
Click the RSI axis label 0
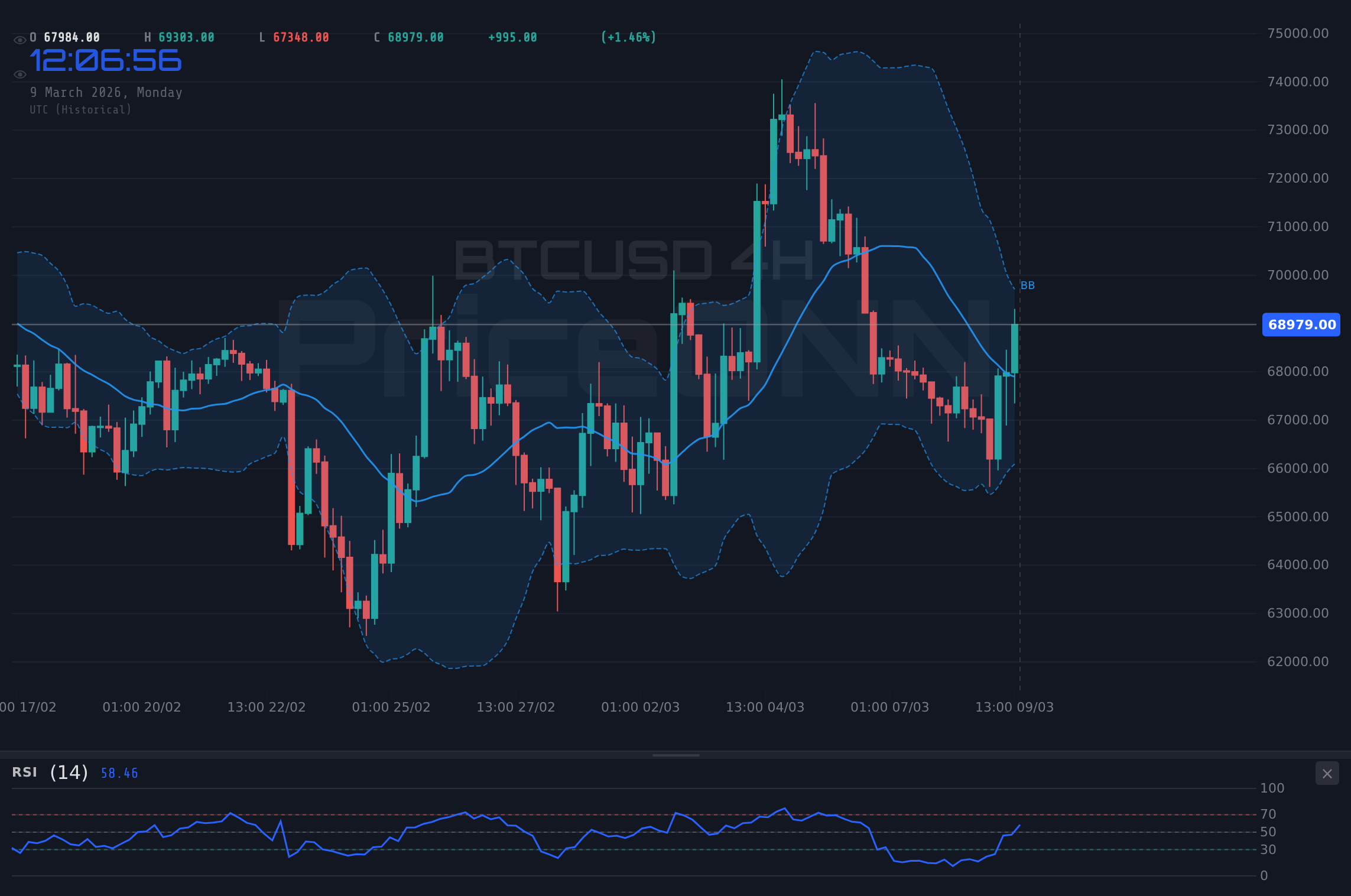(x=1264, y=876)
